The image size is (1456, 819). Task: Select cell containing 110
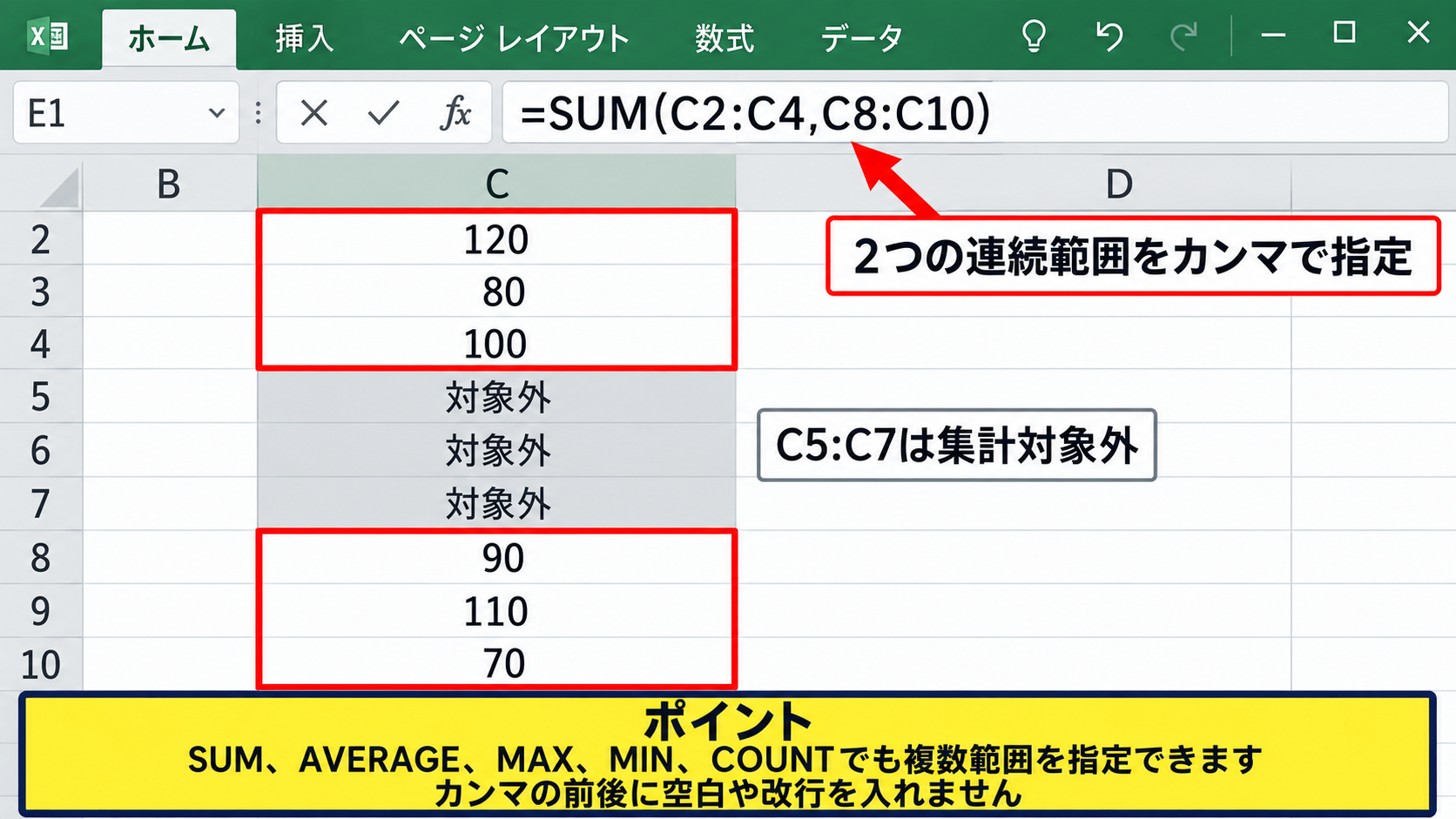click(496, 611)
